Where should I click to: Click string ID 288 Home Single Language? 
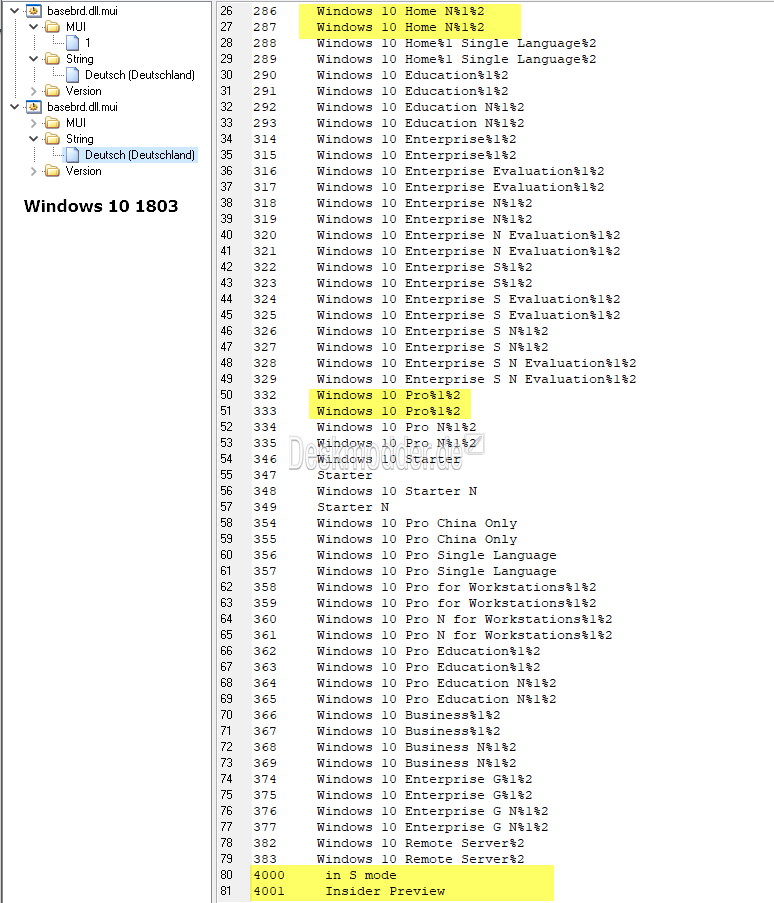456,43
